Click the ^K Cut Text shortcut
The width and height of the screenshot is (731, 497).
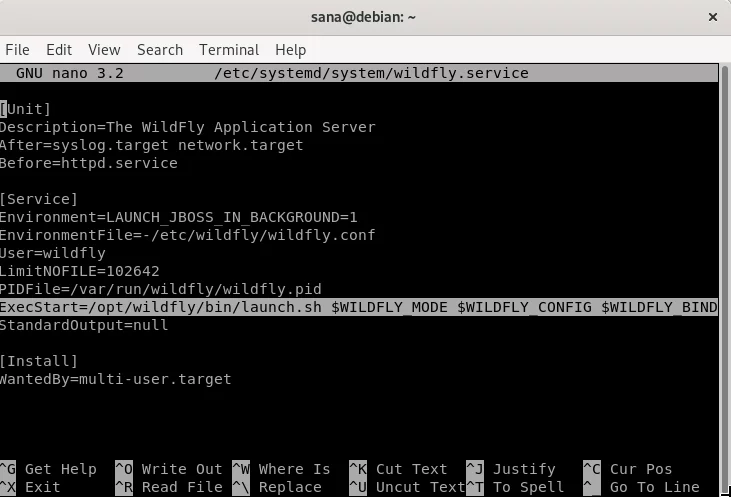[399, 469]
